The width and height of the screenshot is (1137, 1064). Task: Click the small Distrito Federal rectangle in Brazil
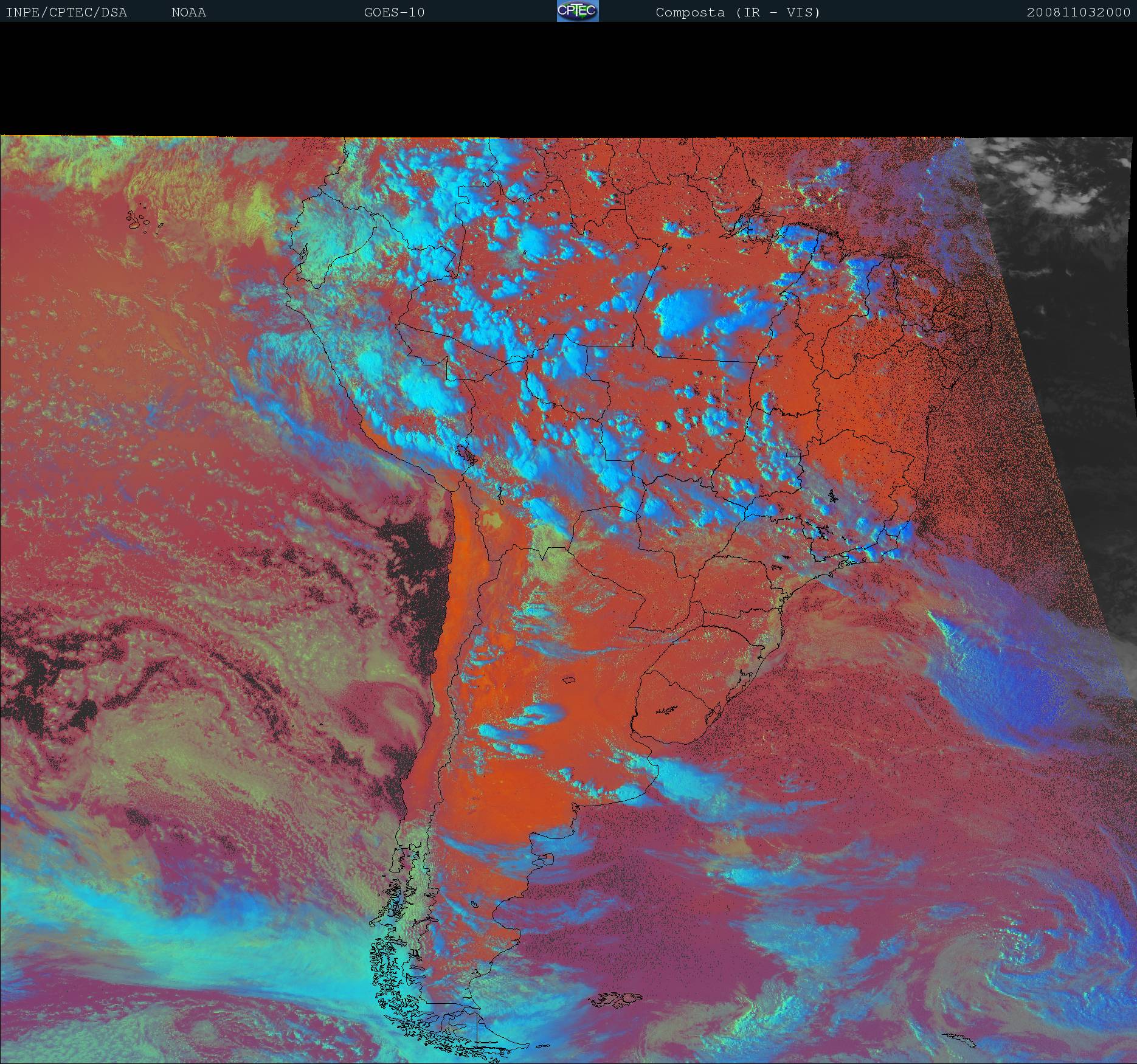792,453
